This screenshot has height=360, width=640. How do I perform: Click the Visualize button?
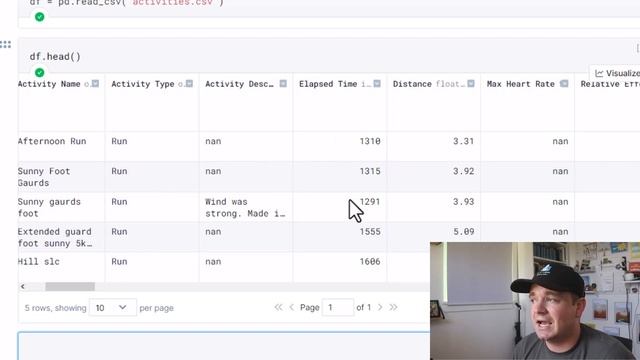click(x=616, y=73)
